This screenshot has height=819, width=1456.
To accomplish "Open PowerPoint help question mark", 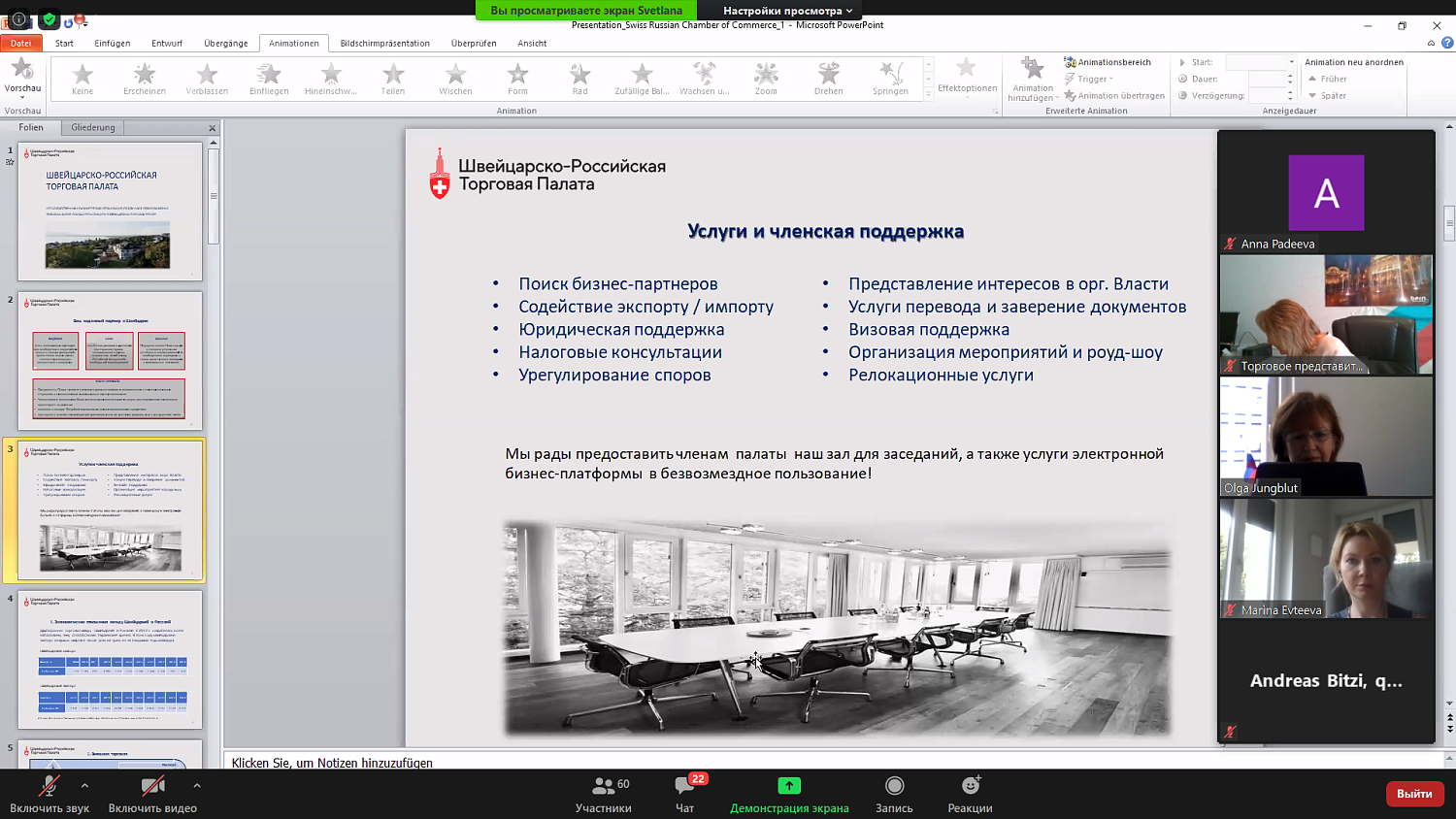I will tap(1447, 43).
